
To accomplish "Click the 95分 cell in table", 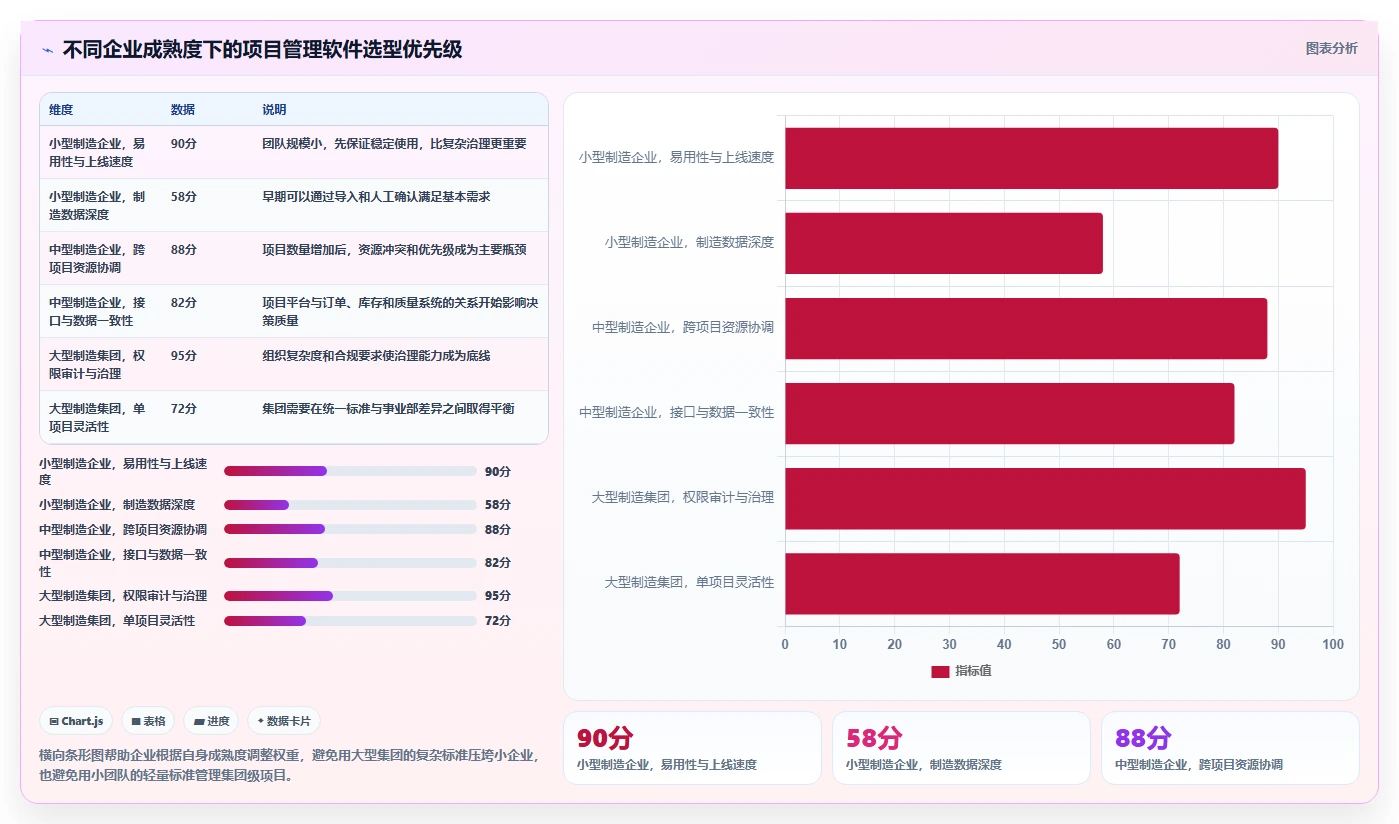I will click(184, 356).
